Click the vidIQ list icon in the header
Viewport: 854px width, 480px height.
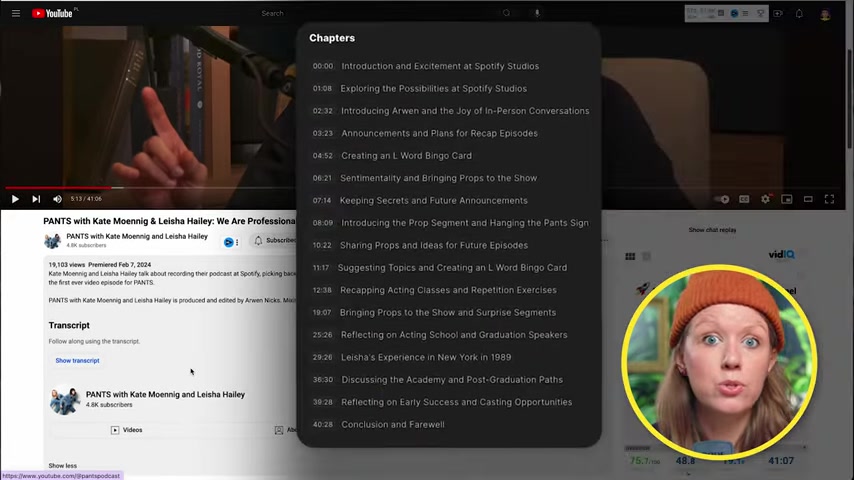coord(746,13)
